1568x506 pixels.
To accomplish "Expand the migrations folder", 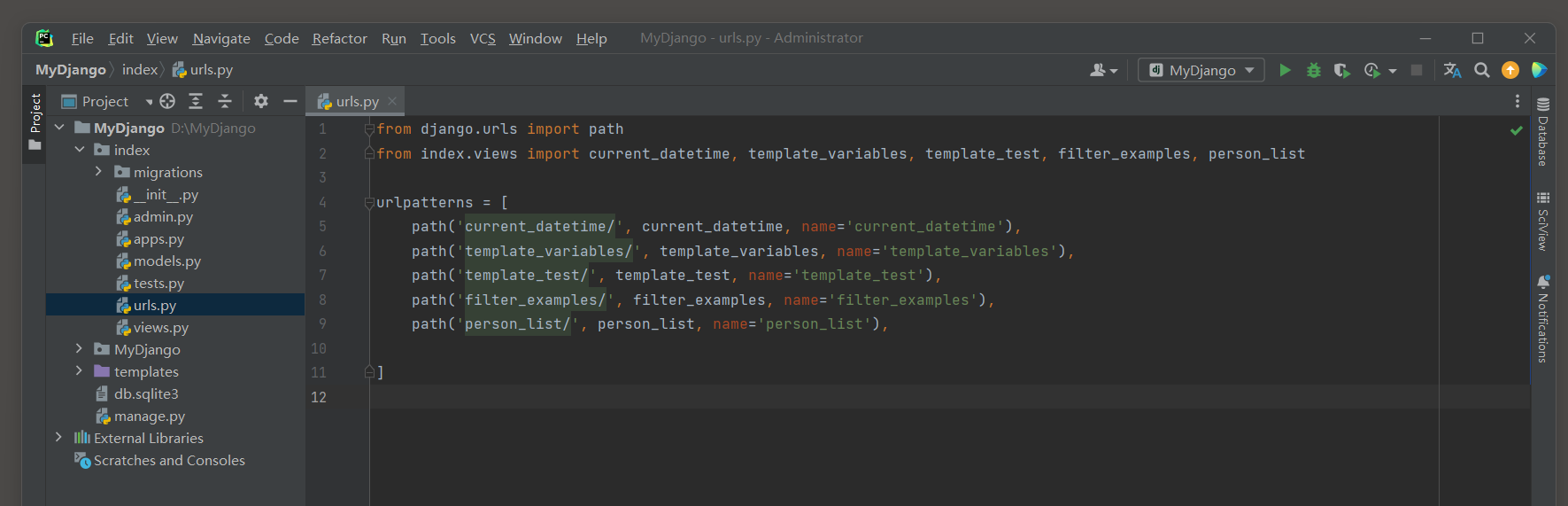I will (x=98, y=172).
